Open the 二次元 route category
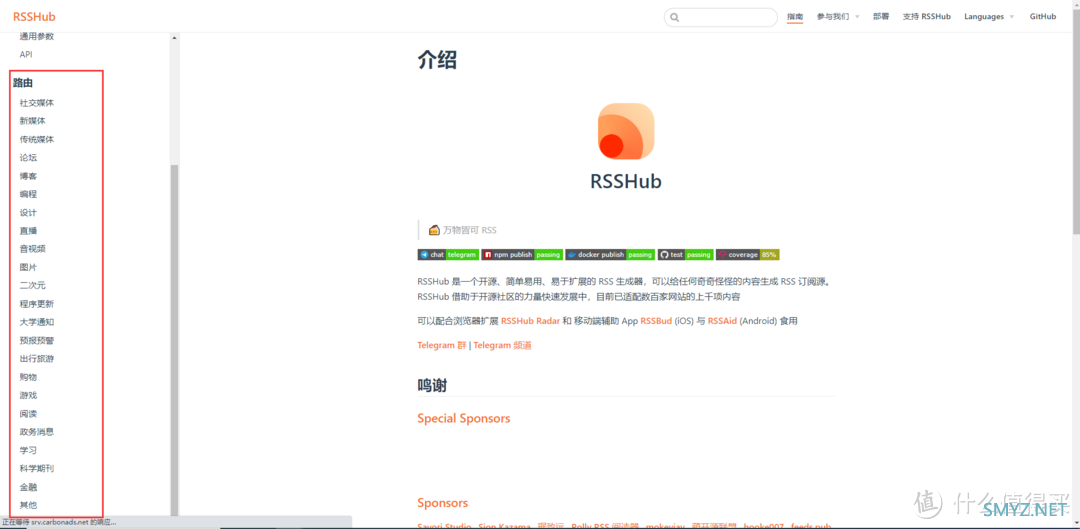This screenshot has height=529, width=1080. pyautogui.click(x=32, y=285)
